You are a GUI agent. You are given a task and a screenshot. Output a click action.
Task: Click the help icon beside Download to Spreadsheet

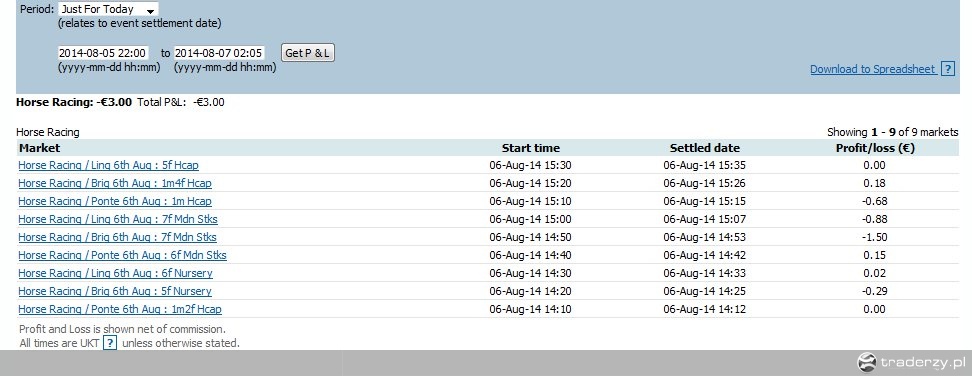coord(947,69)
